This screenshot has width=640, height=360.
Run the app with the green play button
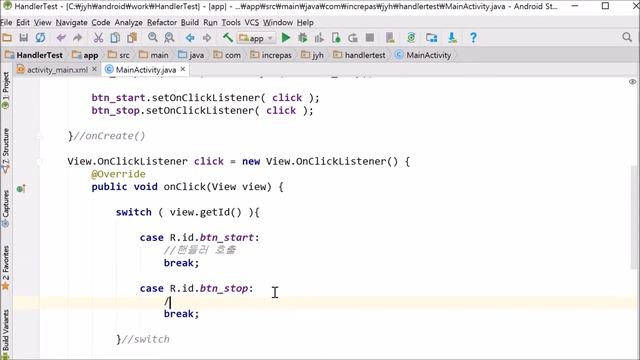click(286, 38)
